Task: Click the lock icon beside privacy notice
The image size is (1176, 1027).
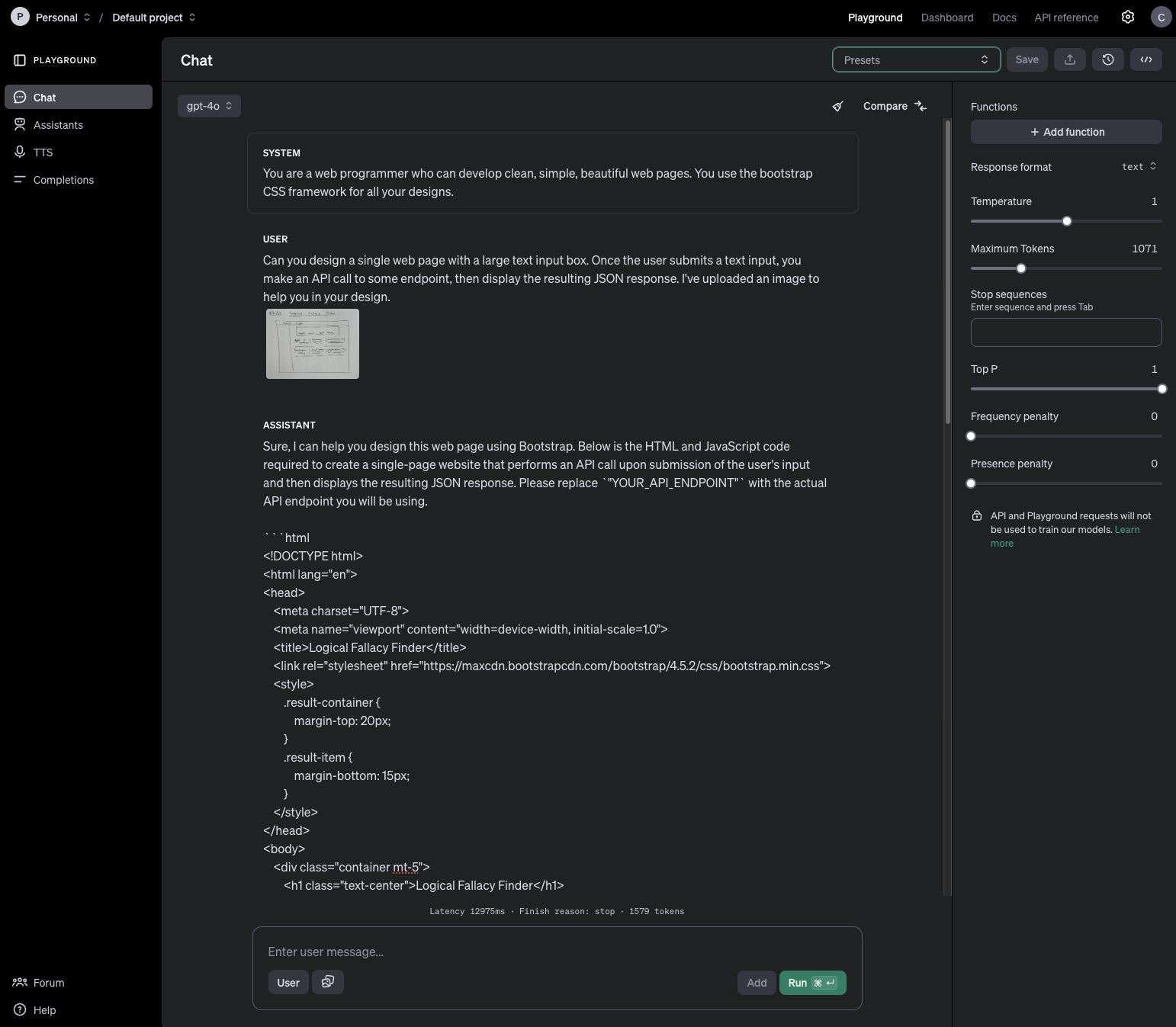Action: pos(977,516)
